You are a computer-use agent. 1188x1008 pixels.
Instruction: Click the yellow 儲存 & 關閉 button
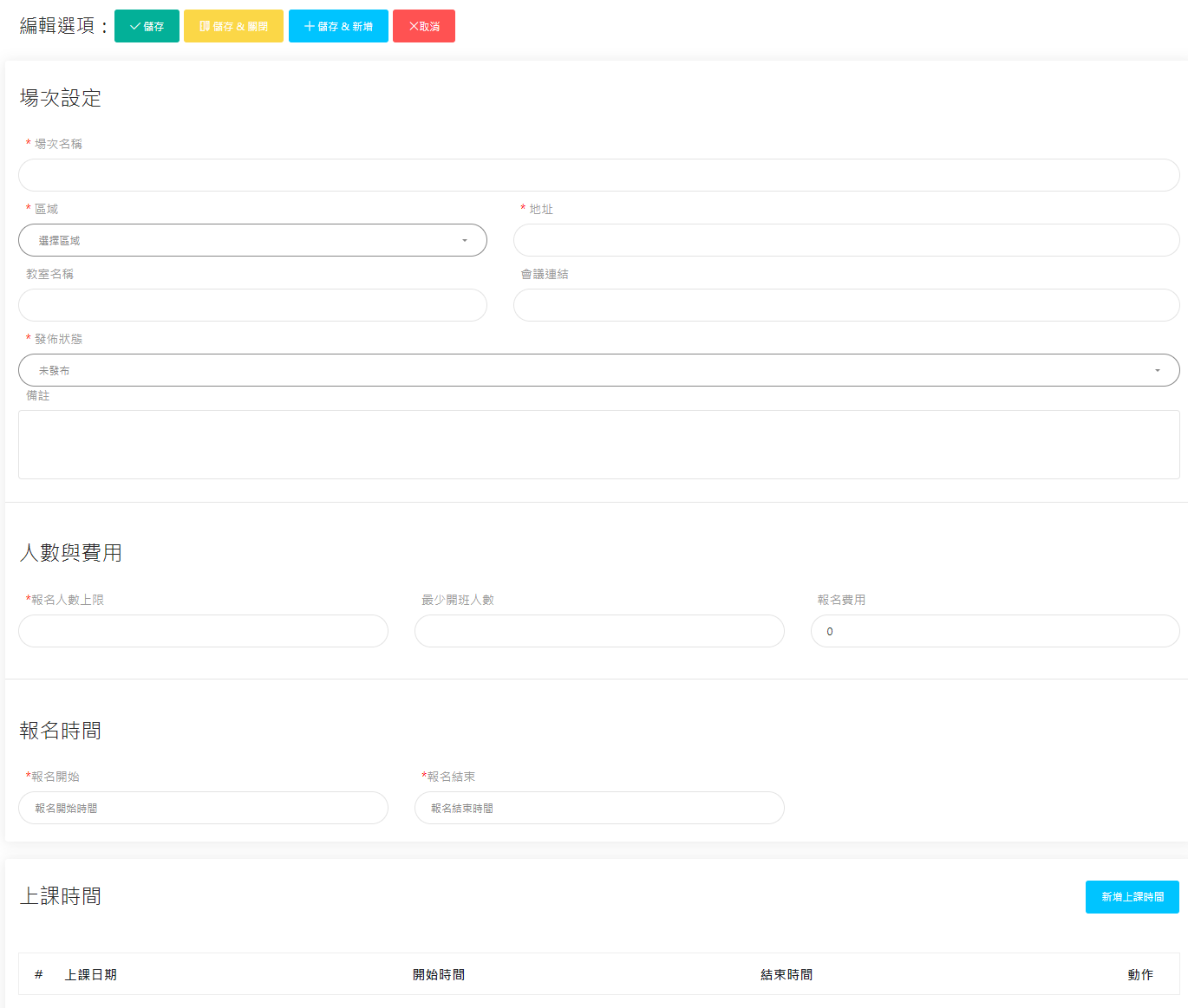(x=233, y=26)
